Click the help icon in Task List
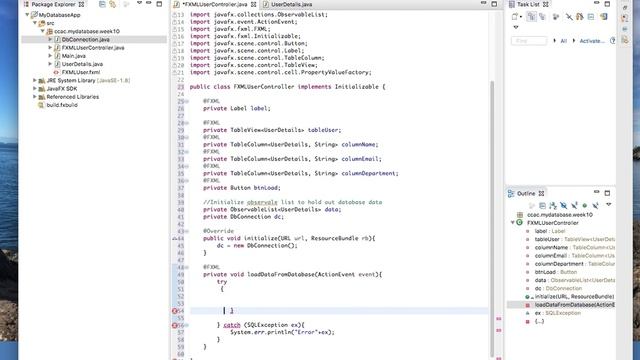This screenshot has height=360, width=640. click(612, 41)
